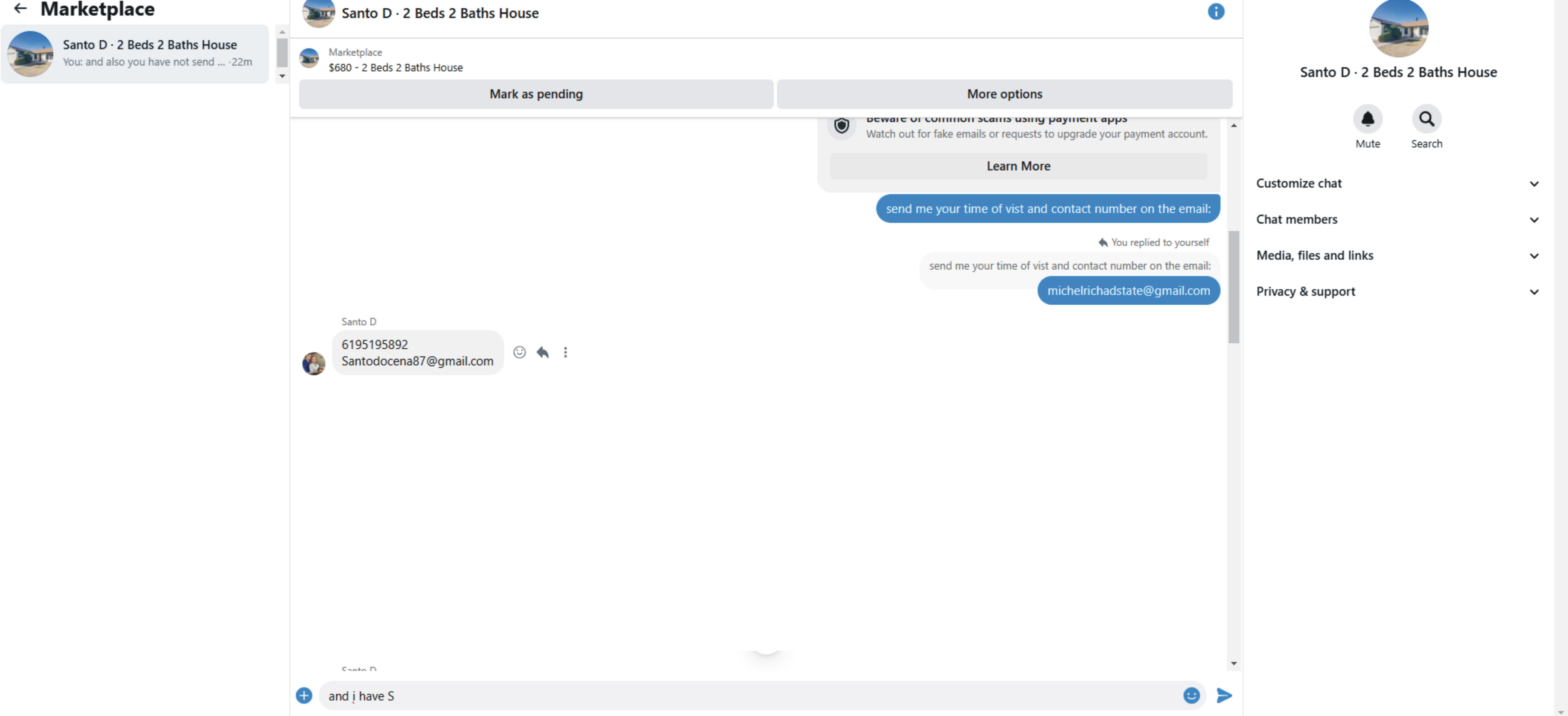The height and width of the screenshot is (716, 1568).
Task: Click the chat scrollbar down arrow
Action: 1233,664
